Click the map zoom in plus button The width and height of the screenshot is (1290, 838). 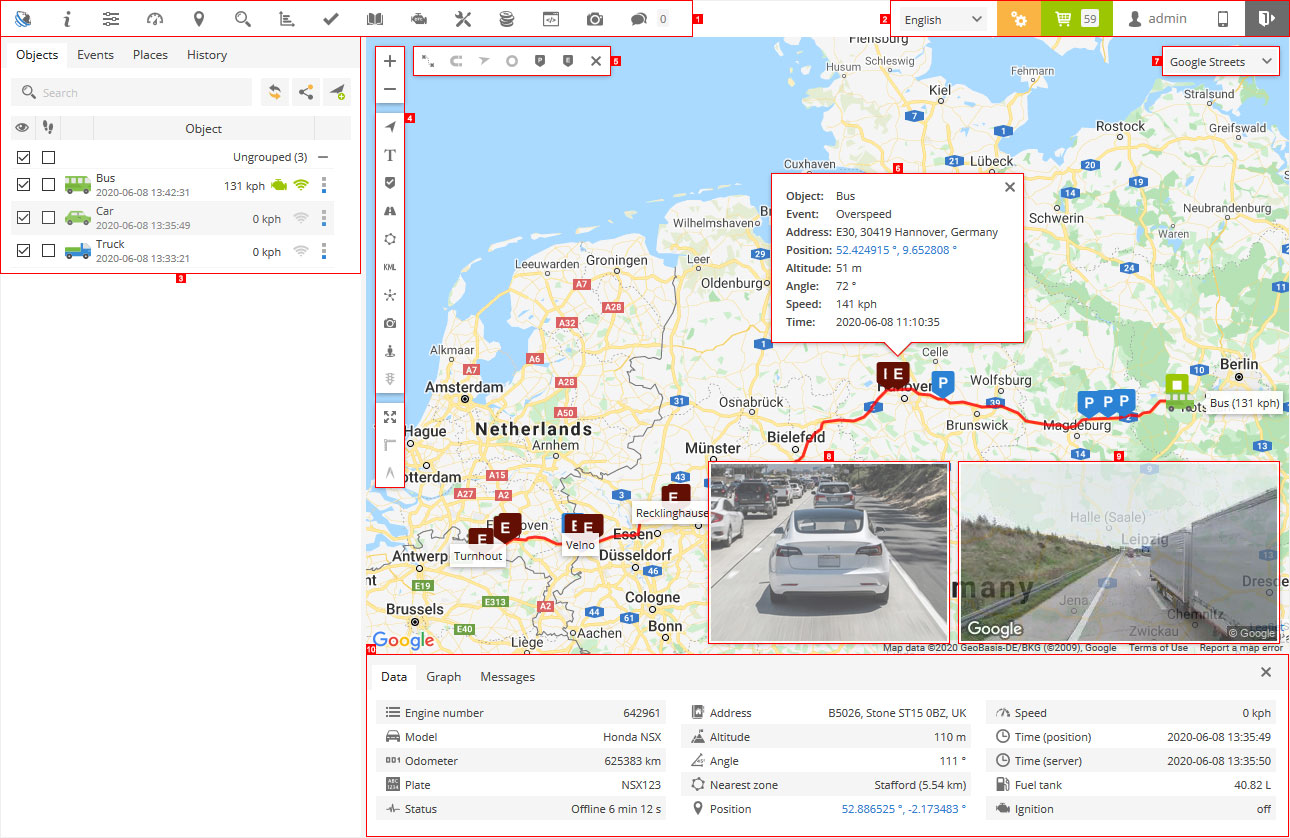390,62
